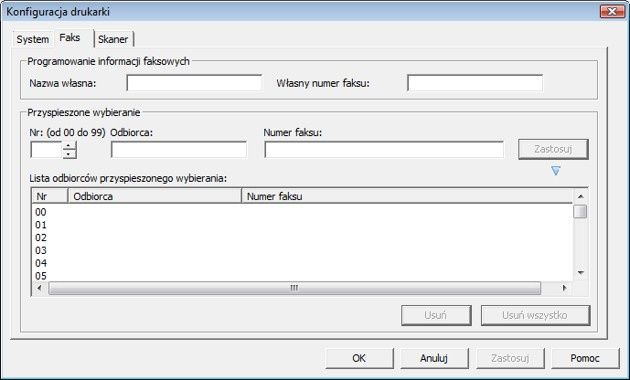Click the list's scroll up arrow
This screenshot has width=630, height=380.
[580, 196]
